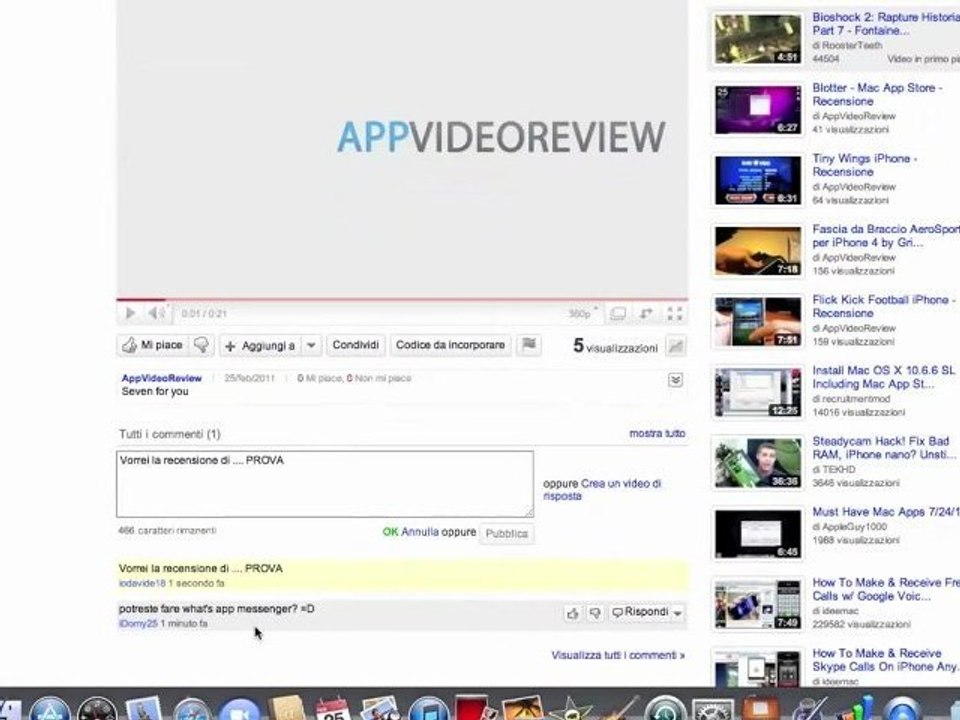Expand the video description chevron
Viewport: 960px width, 720px height.
click(x=675, y=380)
